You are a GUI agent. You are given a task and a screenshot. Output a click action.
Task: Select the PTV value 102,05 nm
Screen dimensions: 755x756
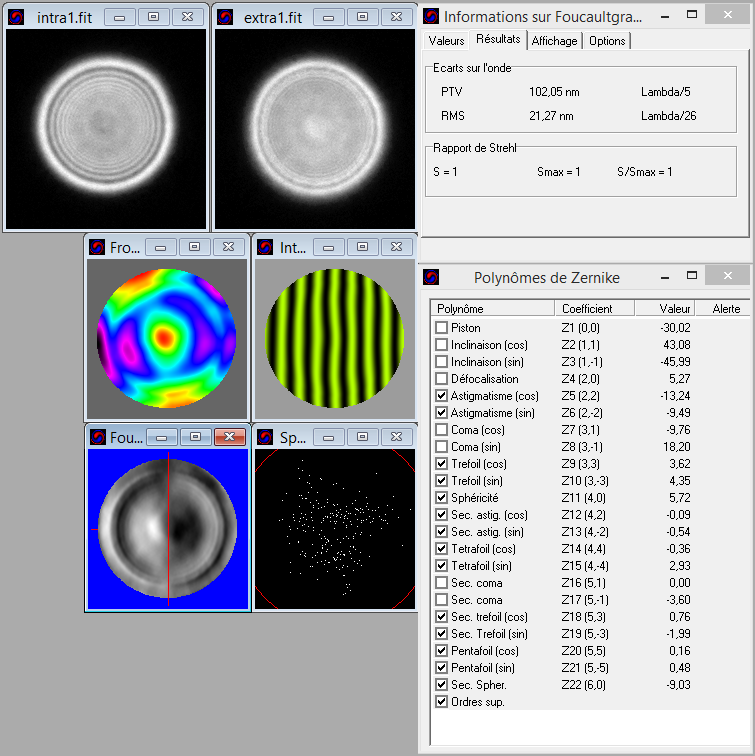554,92
